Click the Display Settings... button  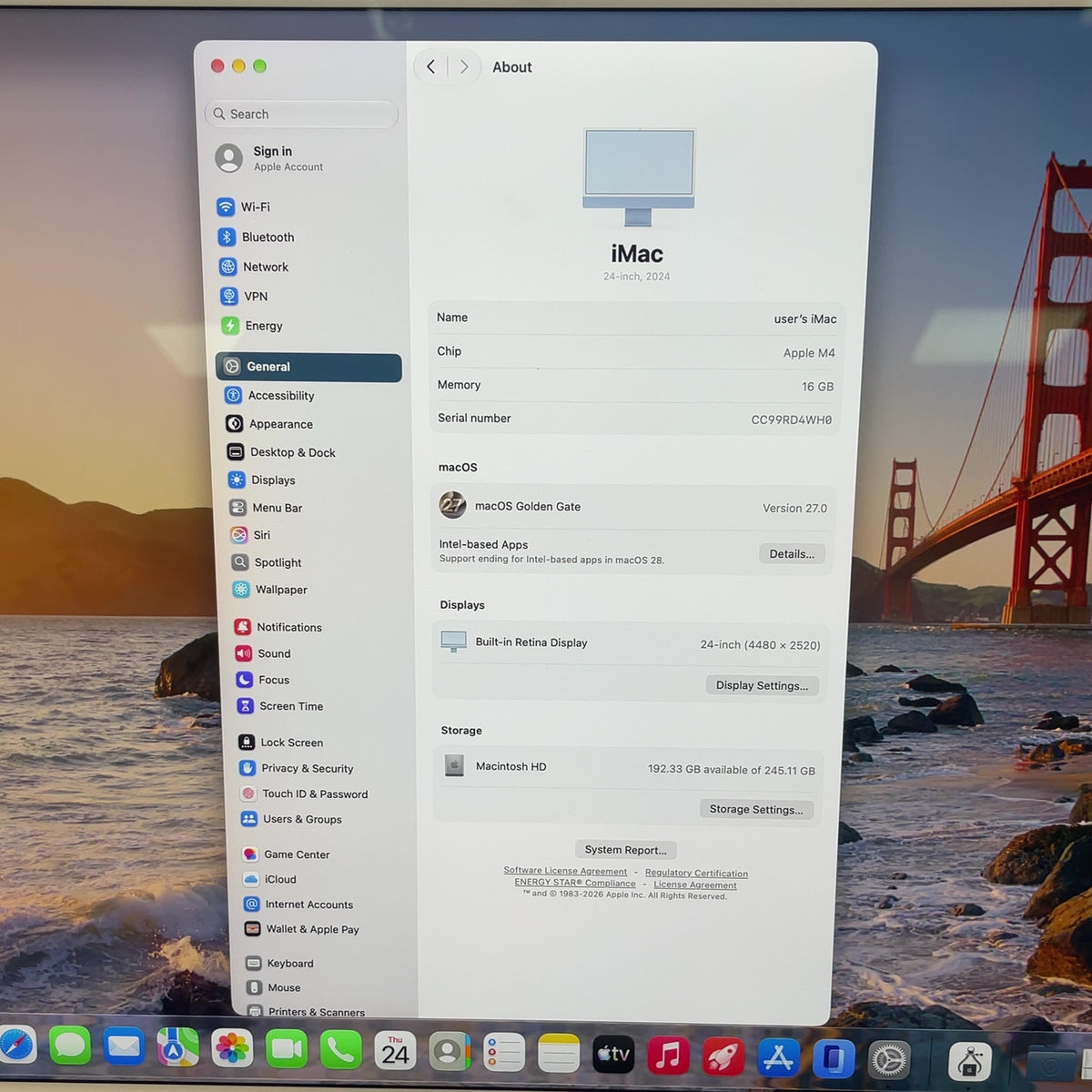click(762, 685)
